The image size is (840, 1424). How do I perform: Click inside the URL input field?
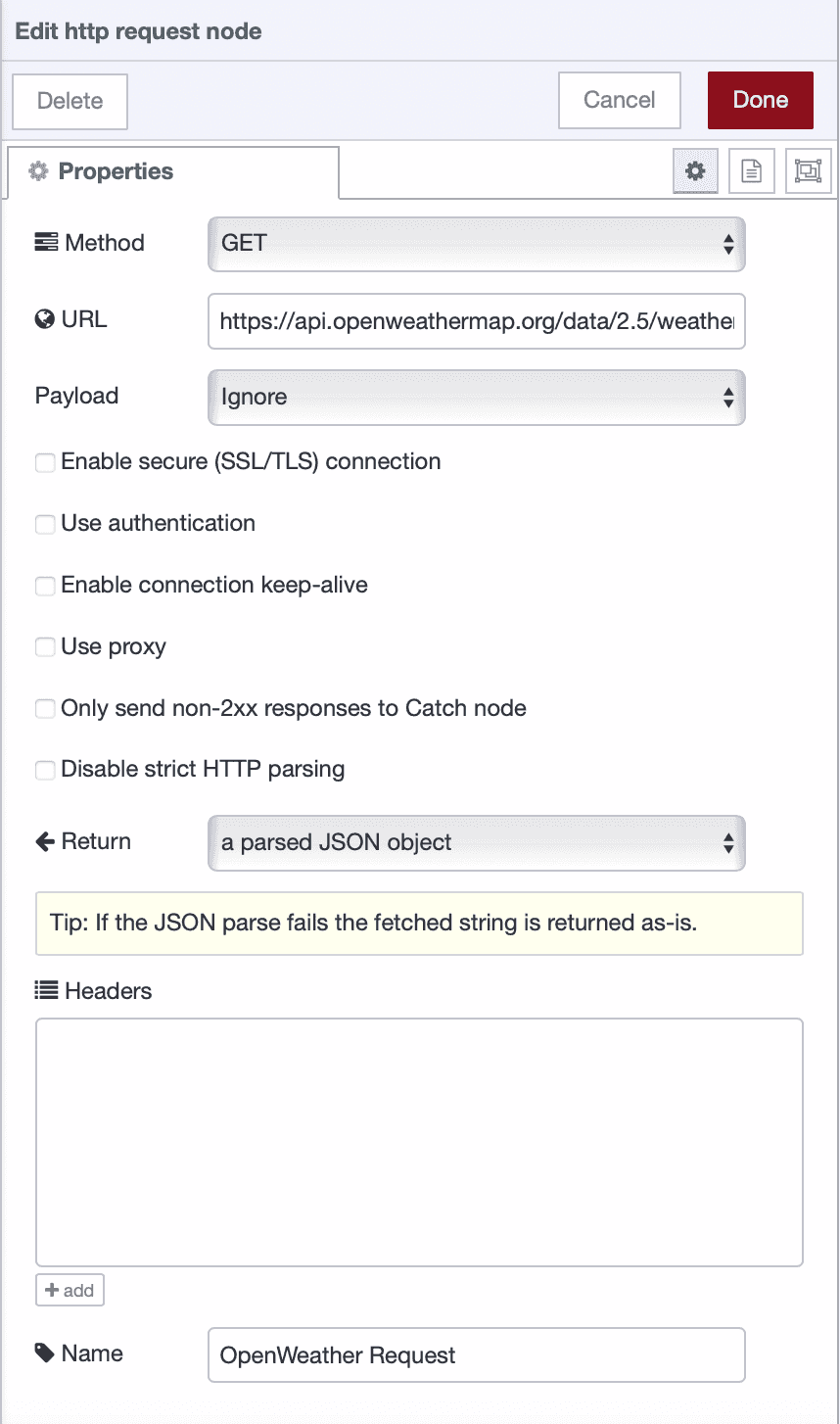click(x=477, y=321)
